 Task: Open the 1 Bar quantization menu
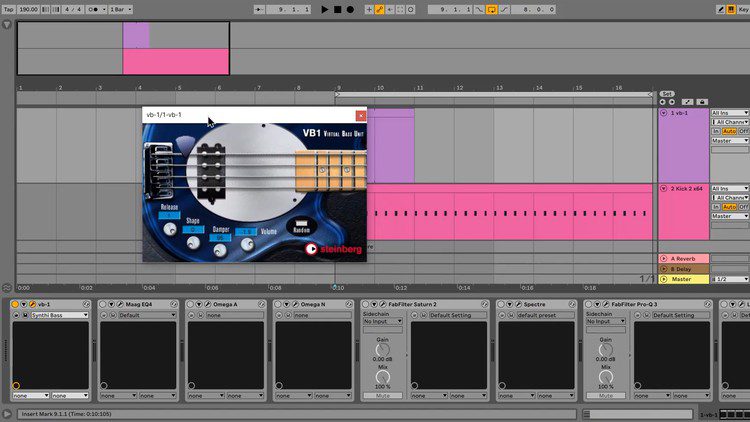[x=121, y=9]
